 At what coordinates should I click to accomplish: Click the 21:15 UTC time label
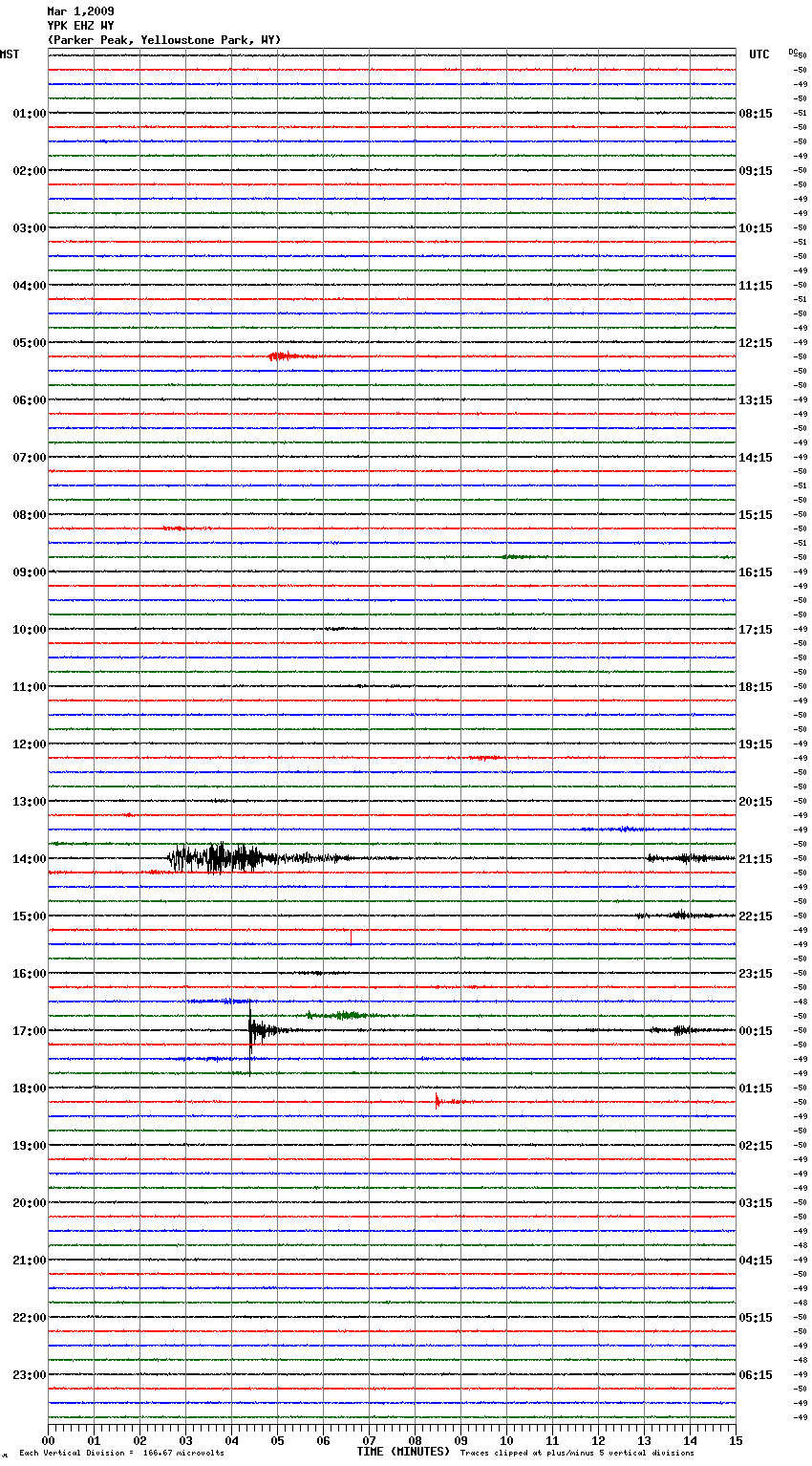pos(756,859)
